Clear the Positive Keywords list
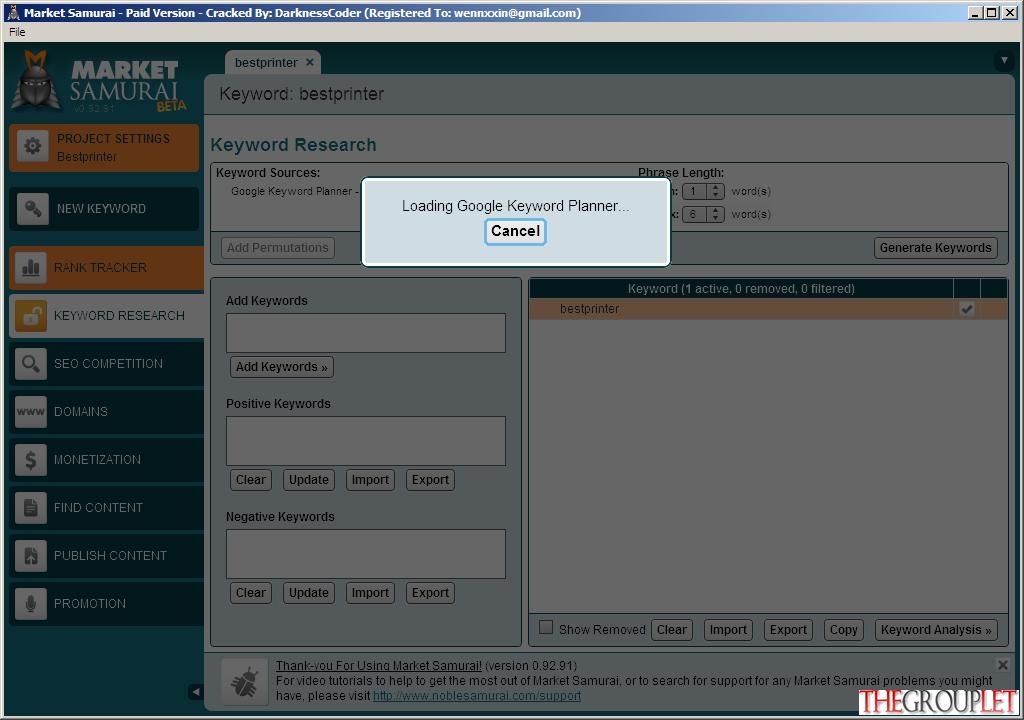1024x720 pixels. click(x=250, y=480)
